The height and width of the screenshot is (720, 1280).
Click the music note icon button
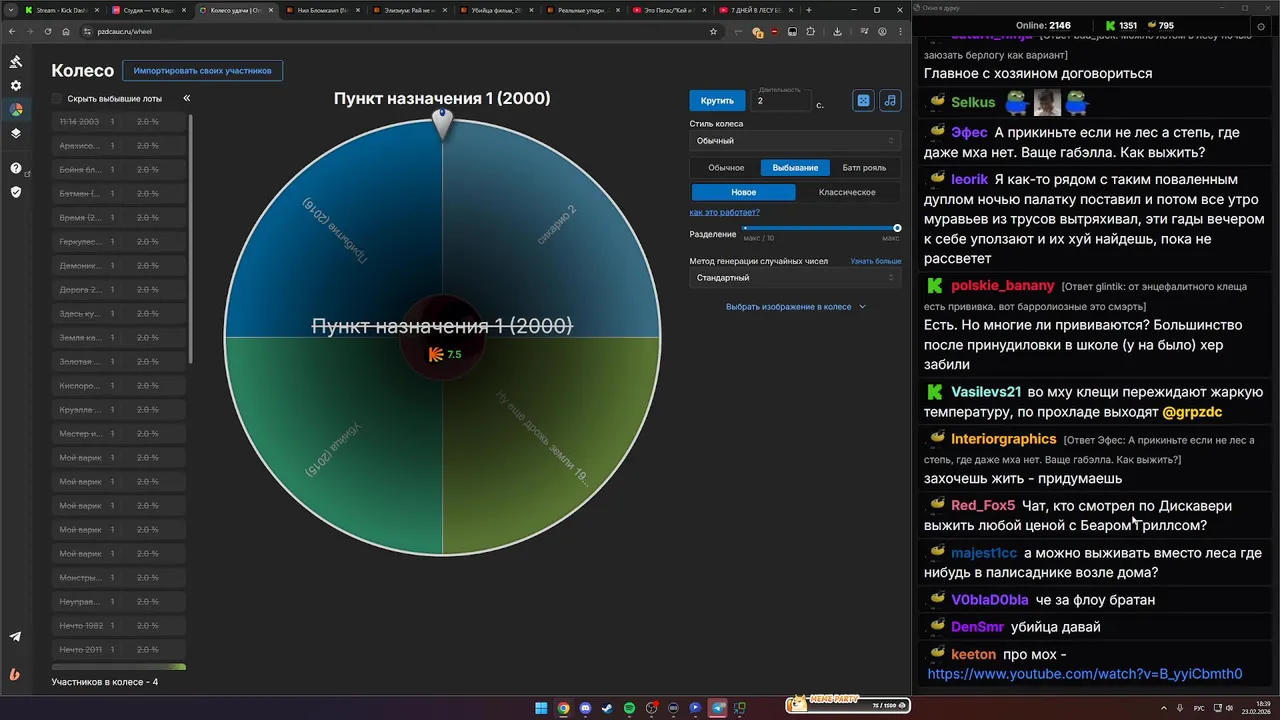tap(890, 101)
